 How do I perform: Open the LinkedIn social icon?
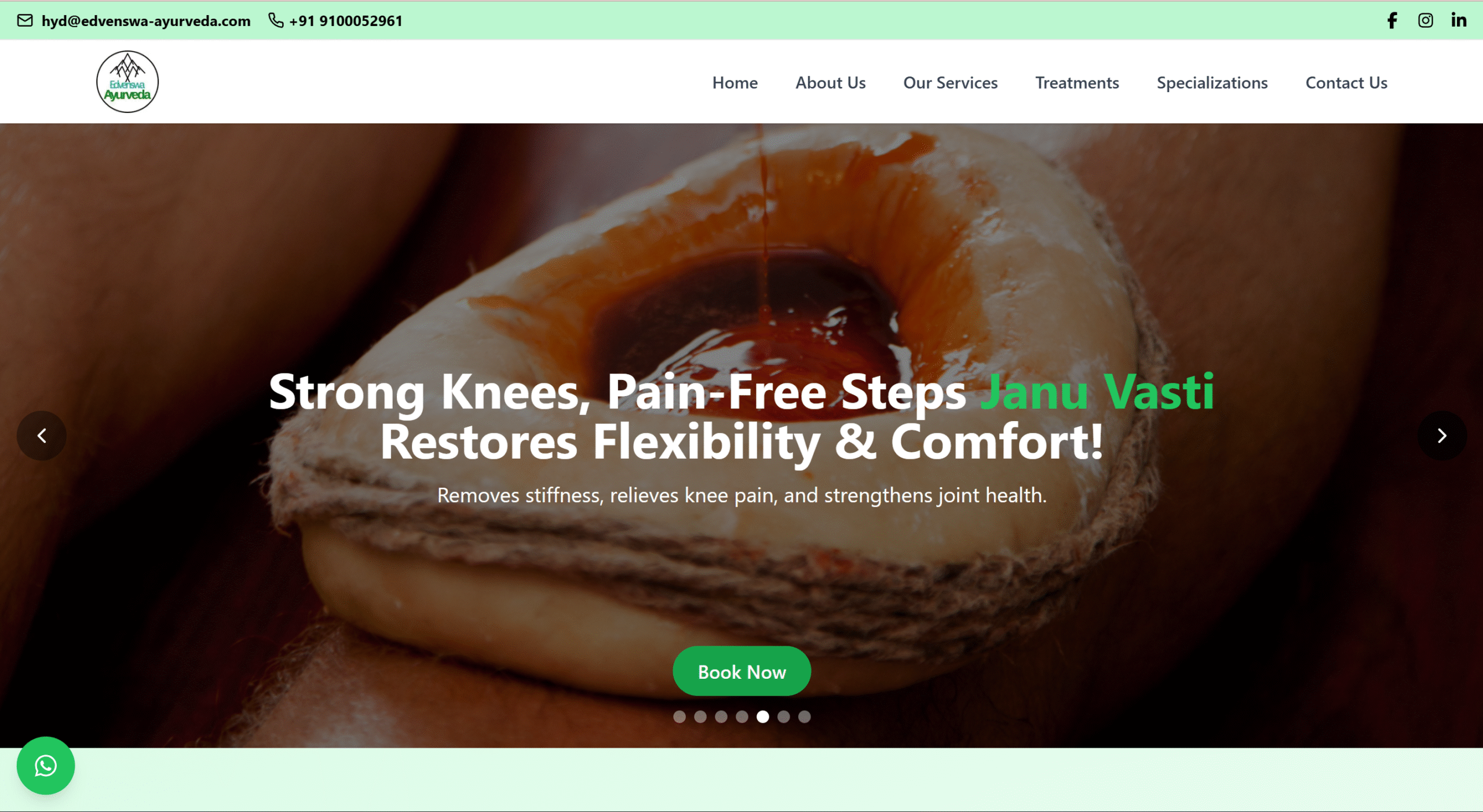pos(1459,20)
